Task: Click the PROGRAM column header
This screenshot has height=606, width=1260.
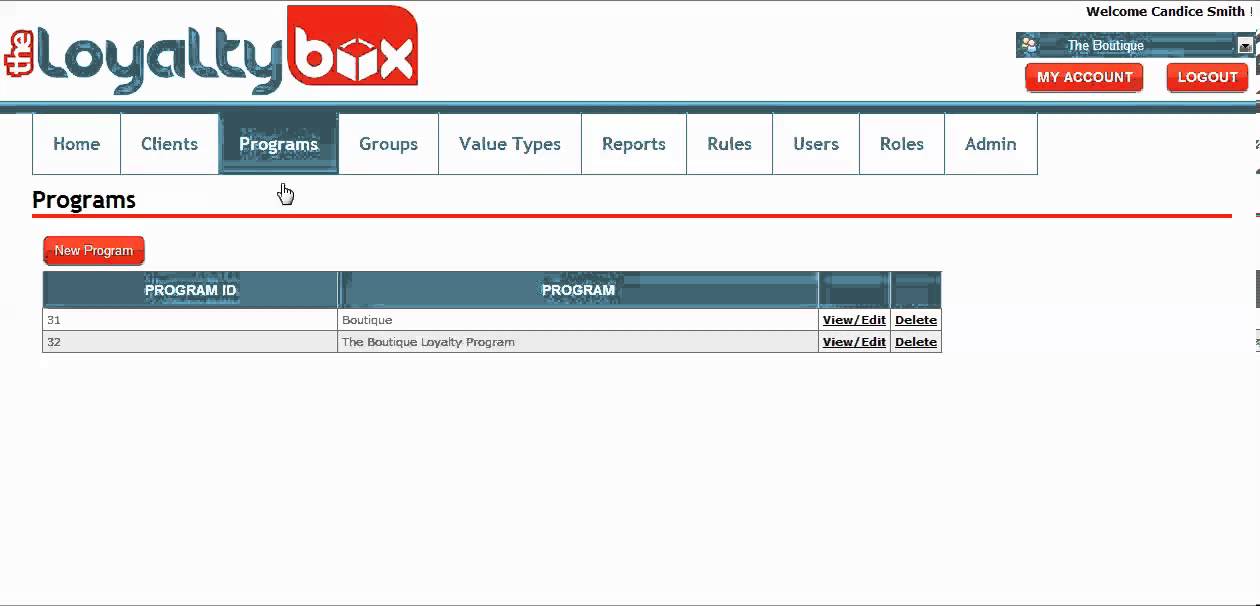Action: pos(578,290)
